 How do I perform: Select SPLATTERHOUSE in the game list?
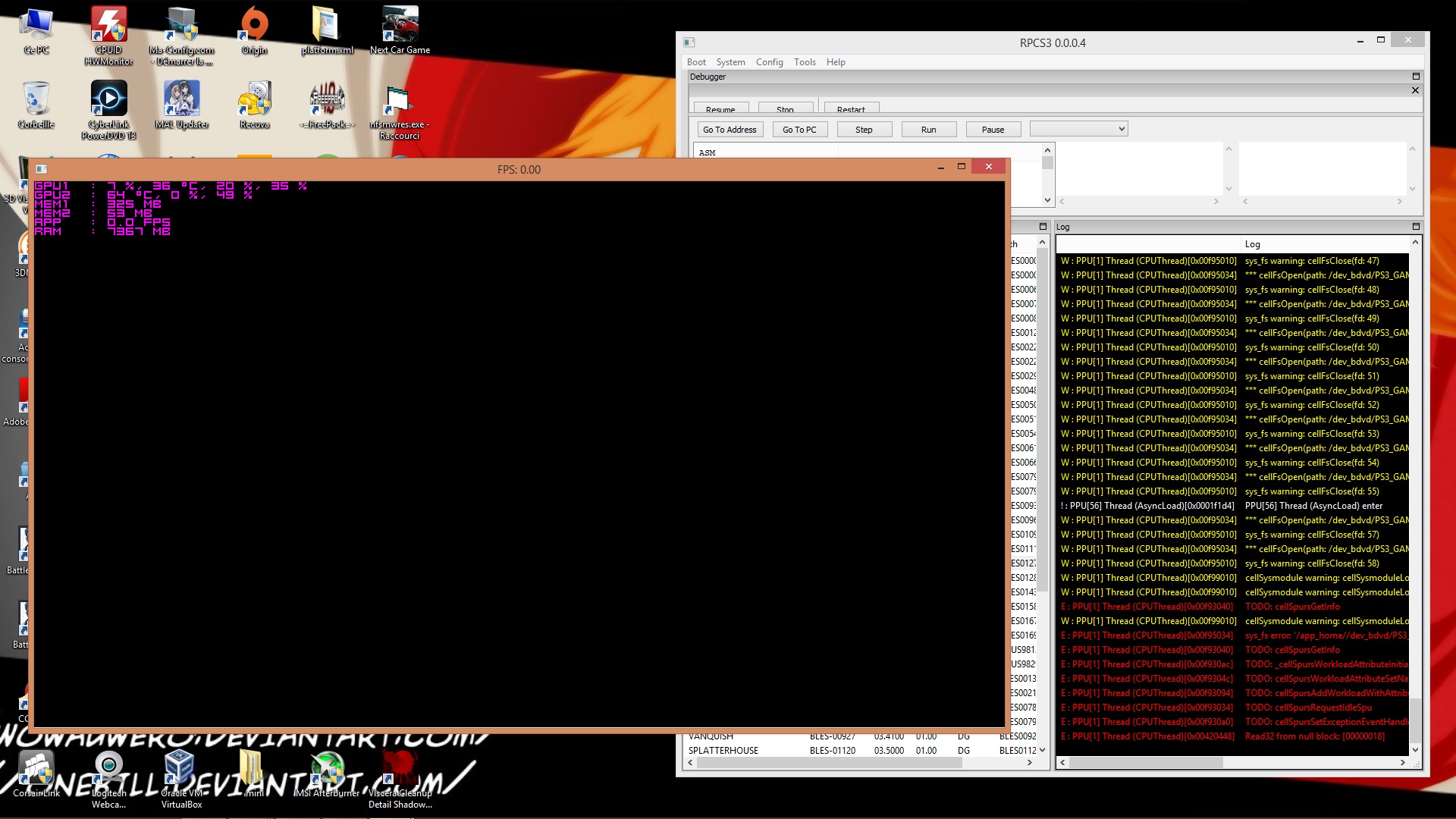723,751
